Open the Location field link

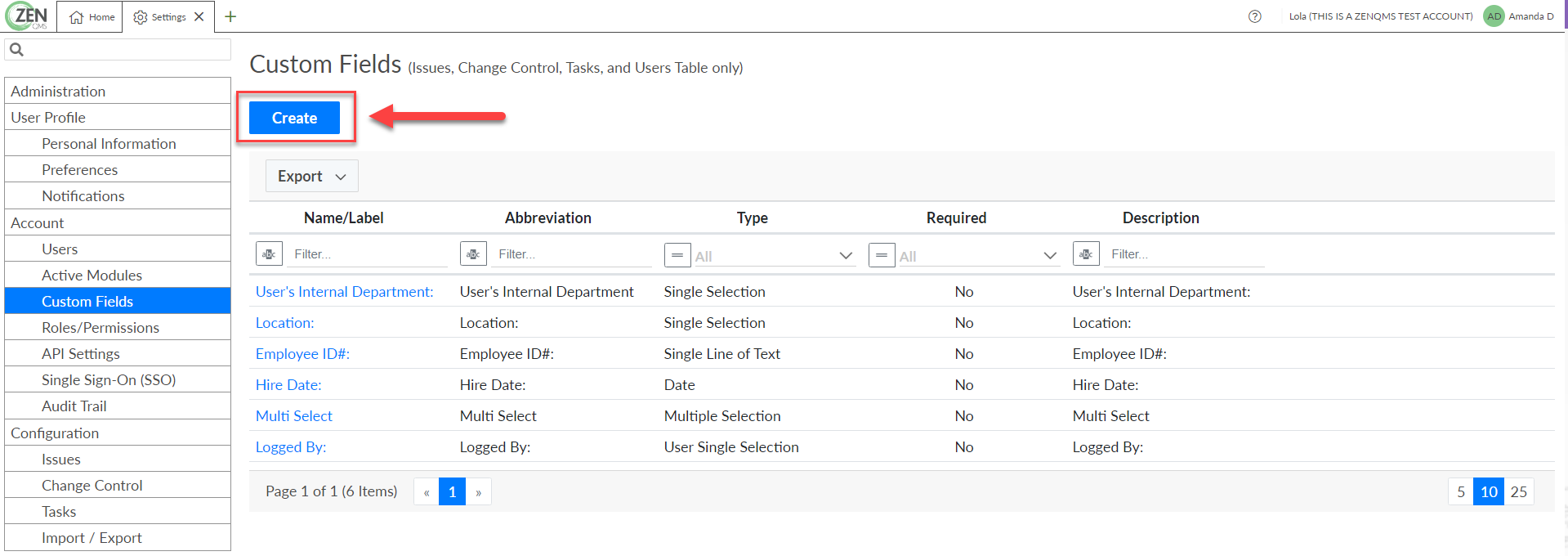284,323
